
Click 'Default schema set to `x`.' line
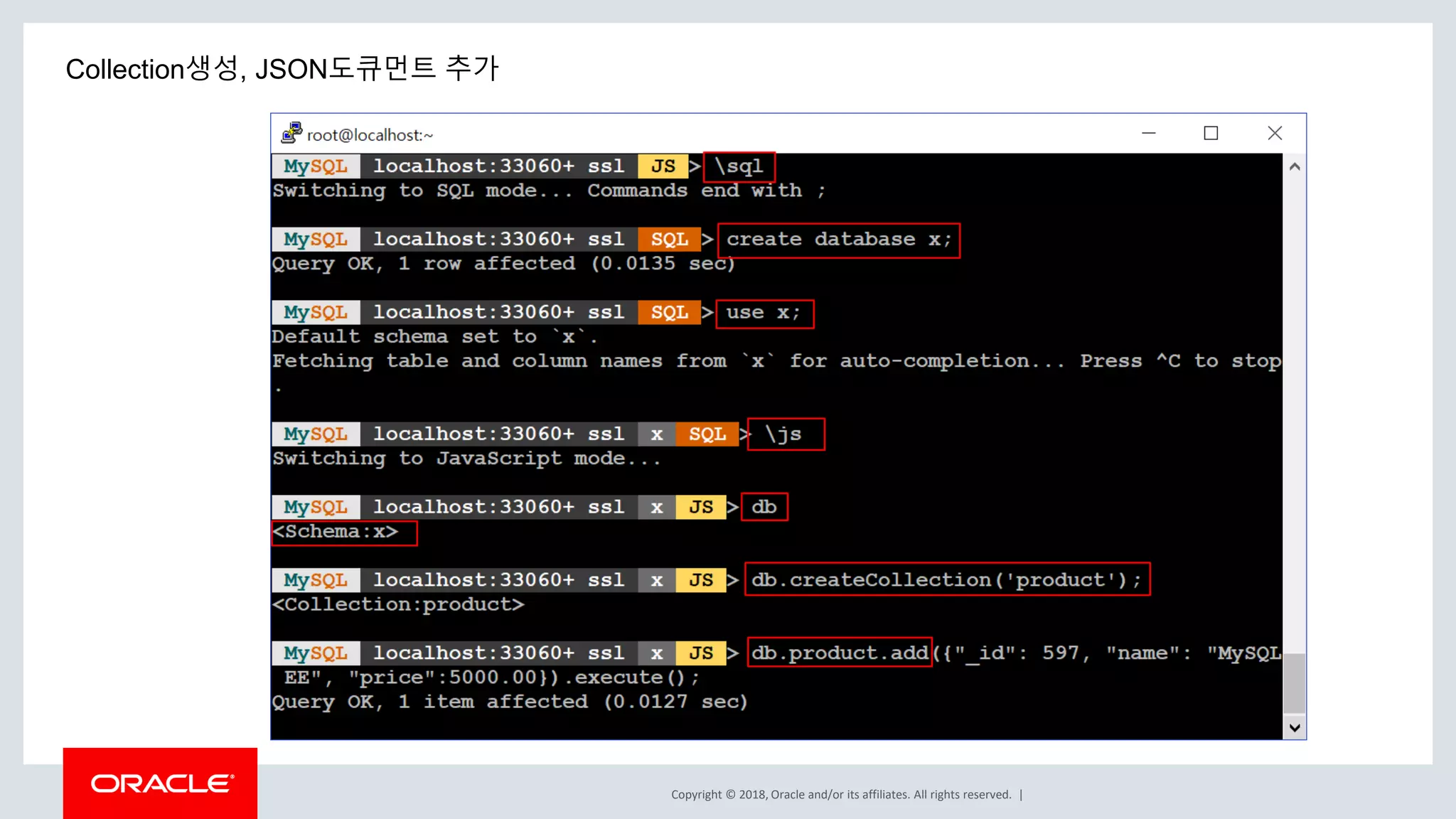point(434,337)
